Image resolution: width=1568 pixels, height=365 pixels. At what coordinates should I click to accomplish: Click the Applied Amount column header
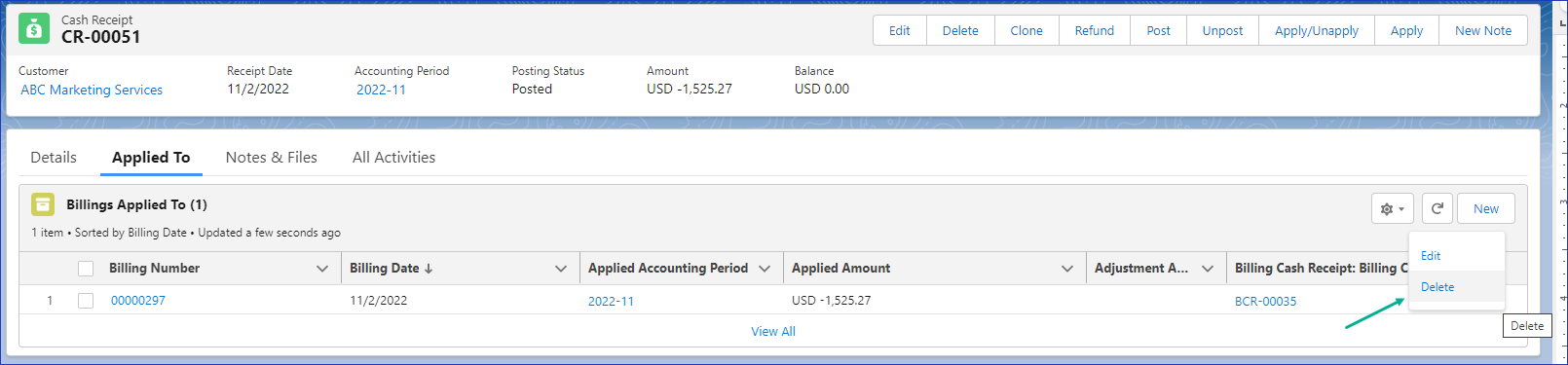pyautogui.click(x=840, y=268)
